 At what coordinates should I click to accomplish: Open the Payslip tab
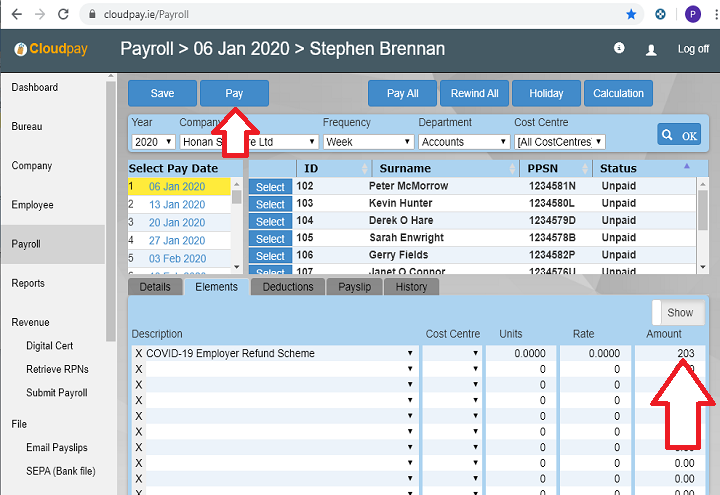pos(354,287)
